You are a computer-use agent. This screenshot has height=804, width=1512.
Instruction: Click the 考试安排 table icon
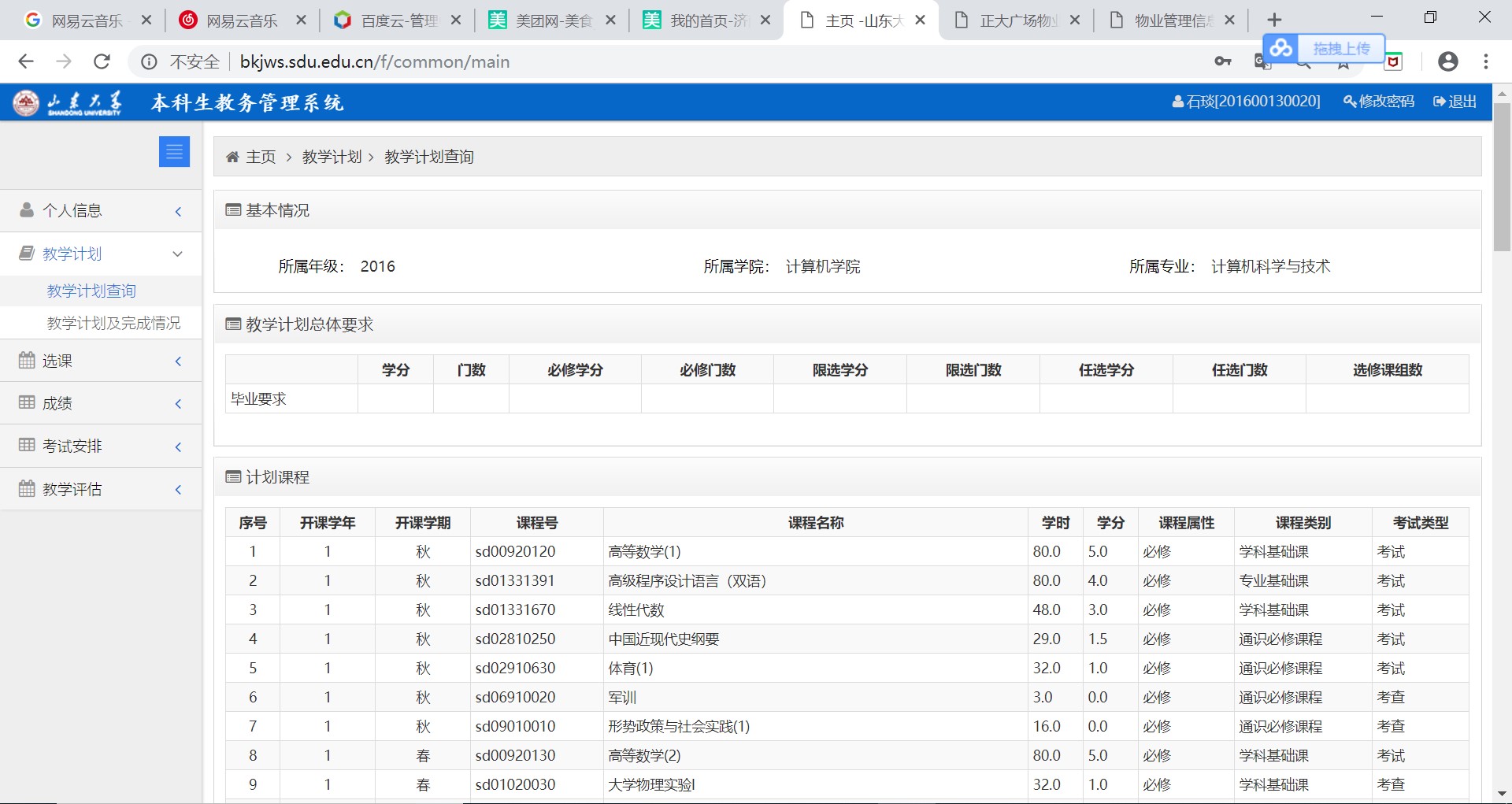click(27, 445)
